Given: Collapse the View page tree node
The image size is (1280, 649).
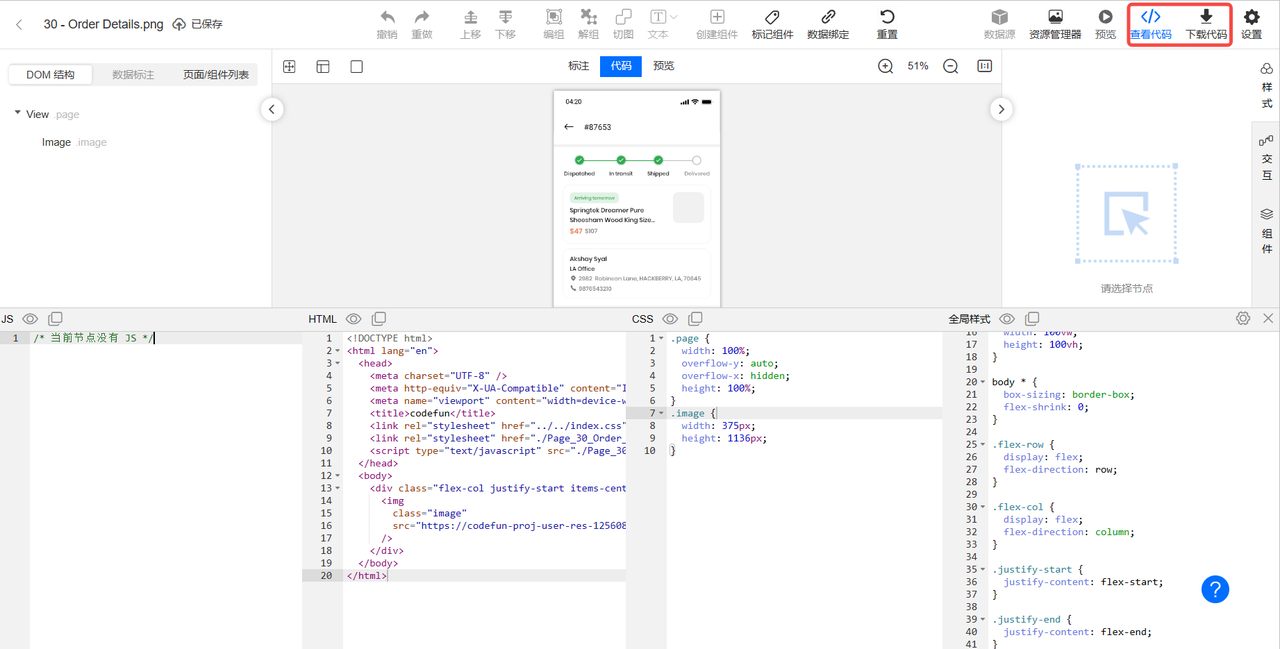Looking at the screenshot, I should [18, 114].
